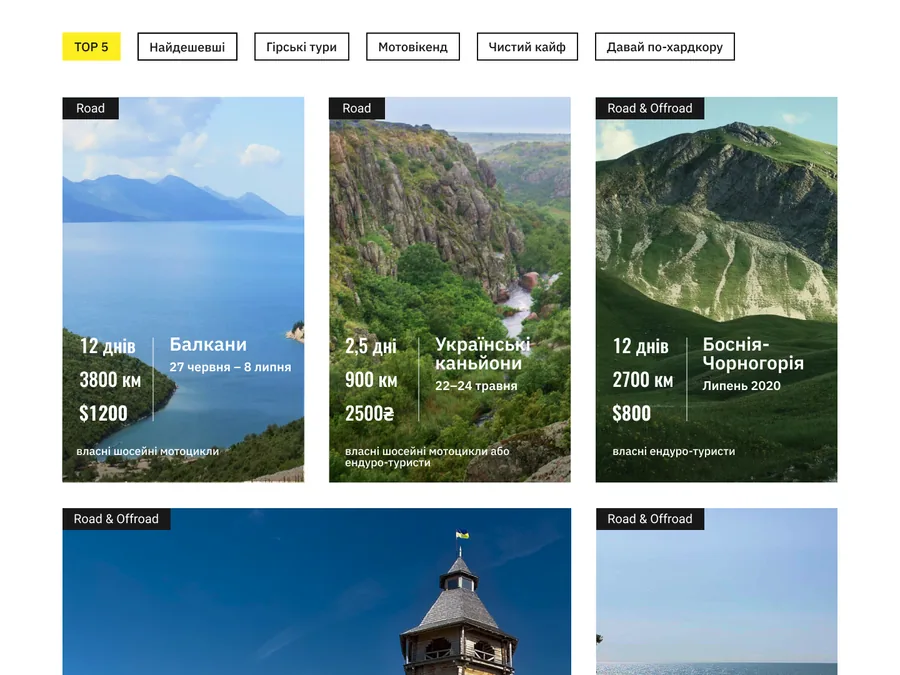Click the мотоцикли або ендуро-туристи note
The width and height of the screenshot is (900, 675).
coord(427,457)
